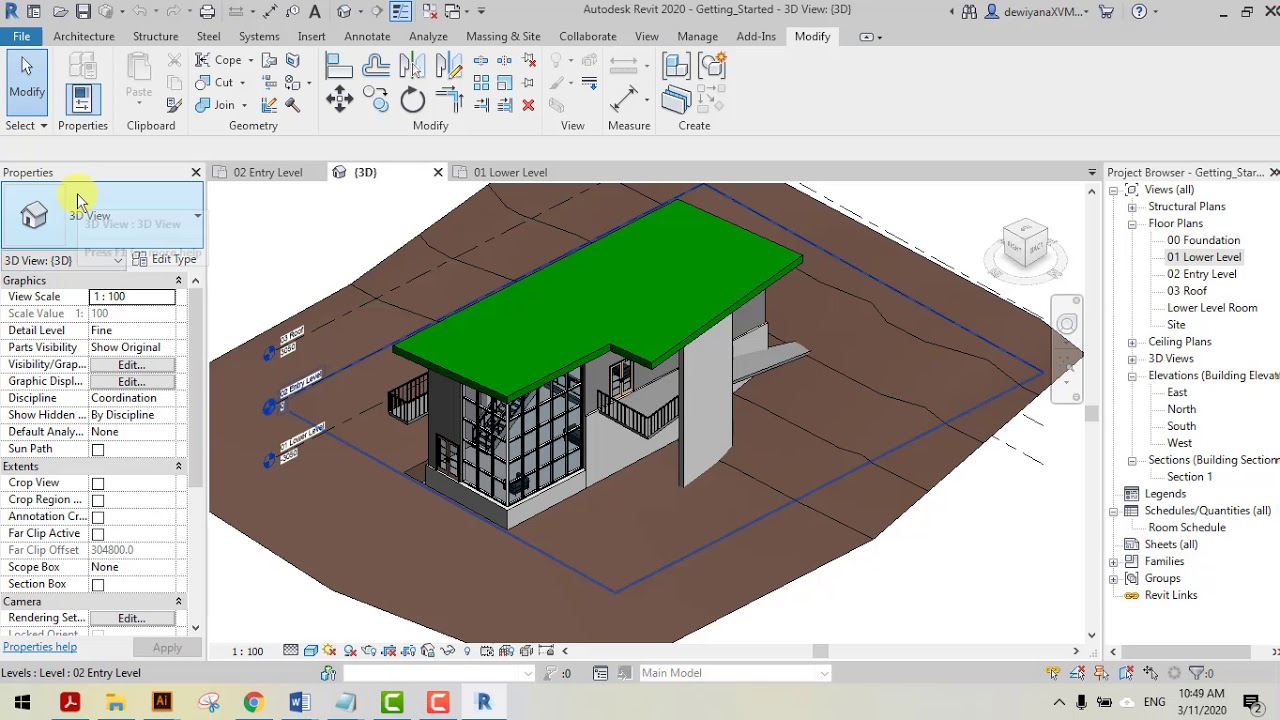Open the File menu
Image resolution: width=1280 pixels, height=720 pixels.
pyautogui.click(x=21, y=36)
